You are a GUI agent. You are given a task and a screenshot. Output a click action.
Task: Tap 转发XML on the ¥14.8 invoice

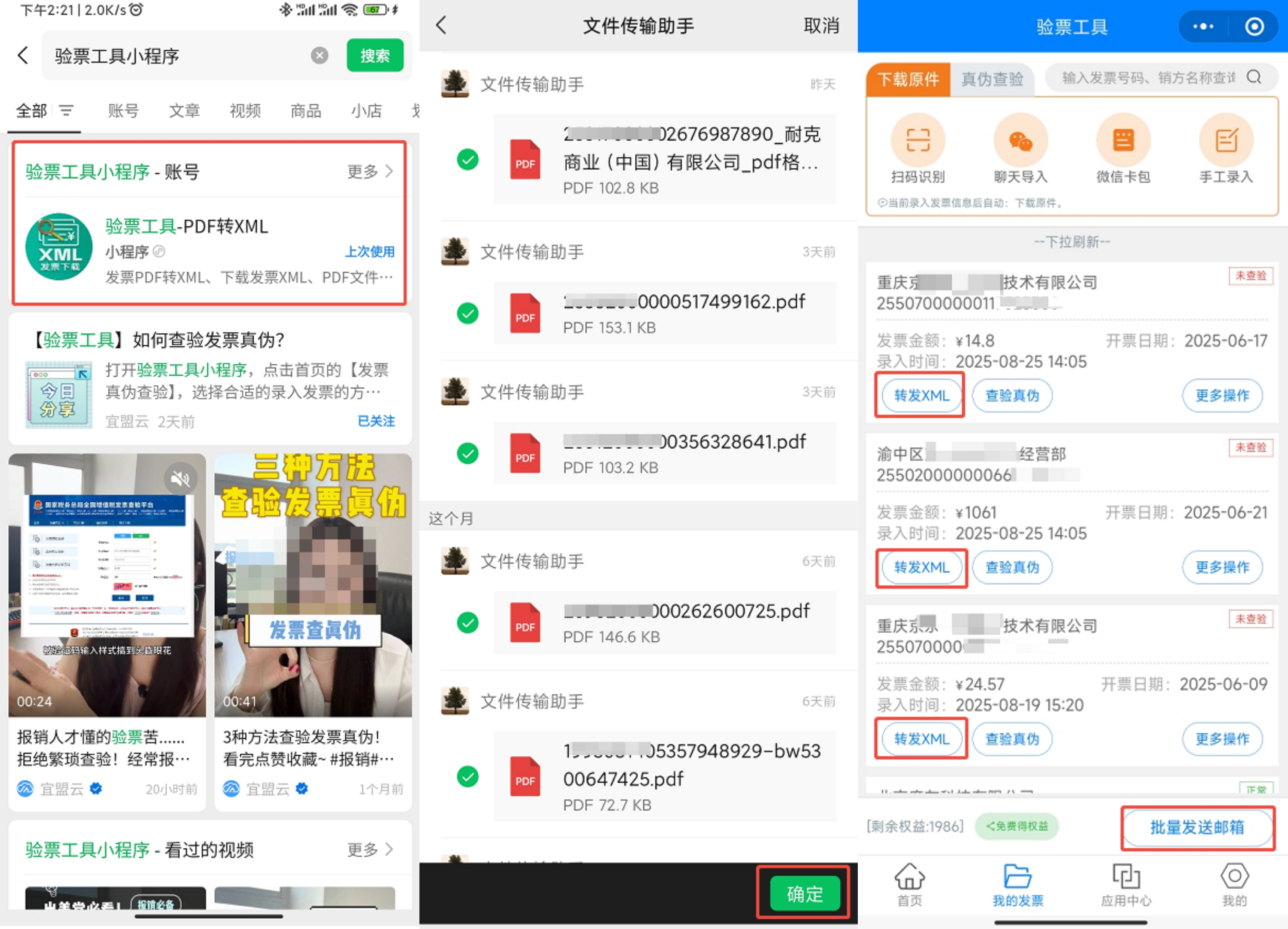tap(921, 395)
